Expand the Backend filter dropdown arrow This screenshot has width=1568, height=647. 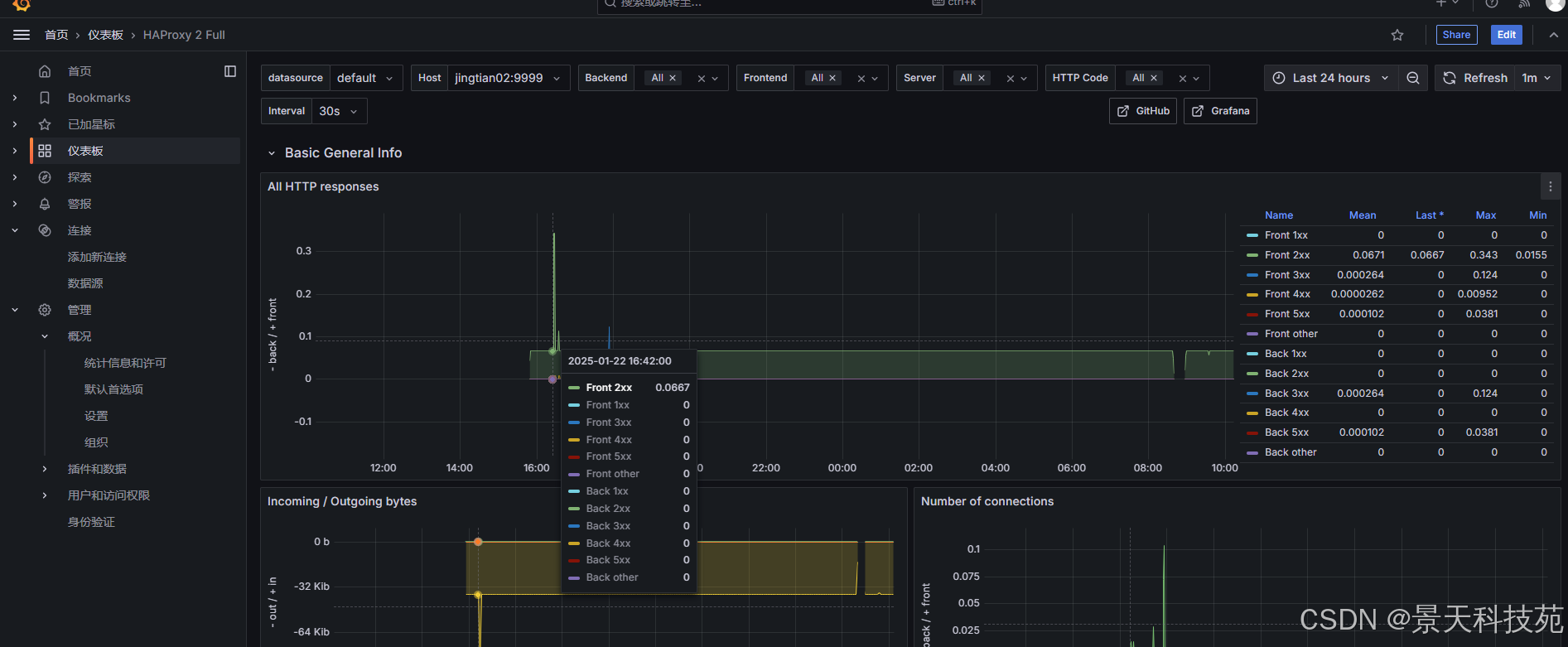pos(716,79)
